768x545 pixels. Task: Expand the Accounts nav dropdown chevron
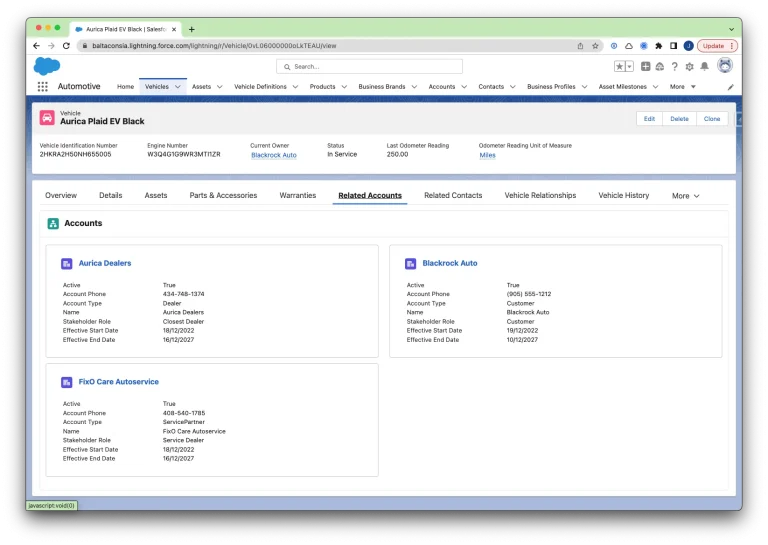click(x=464, y=87)
